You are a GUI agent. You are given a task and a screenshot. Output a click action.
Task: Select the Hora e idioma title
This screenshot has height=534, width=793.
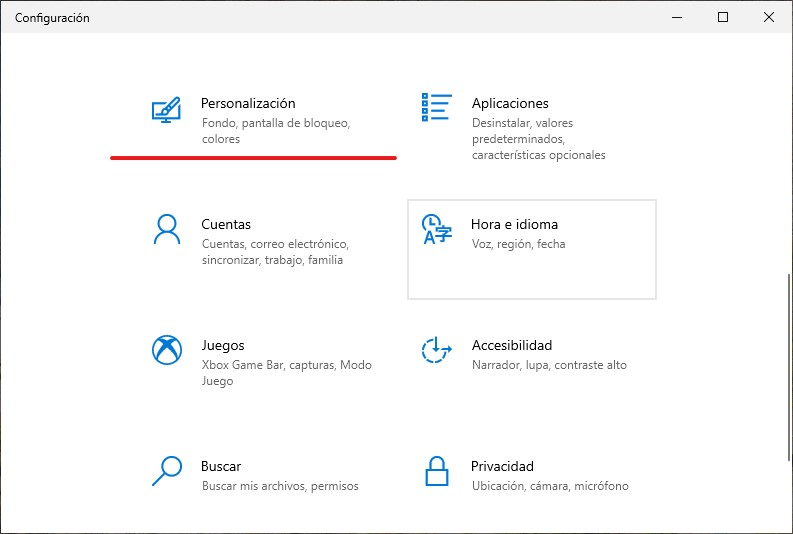(x=514, y=224)
